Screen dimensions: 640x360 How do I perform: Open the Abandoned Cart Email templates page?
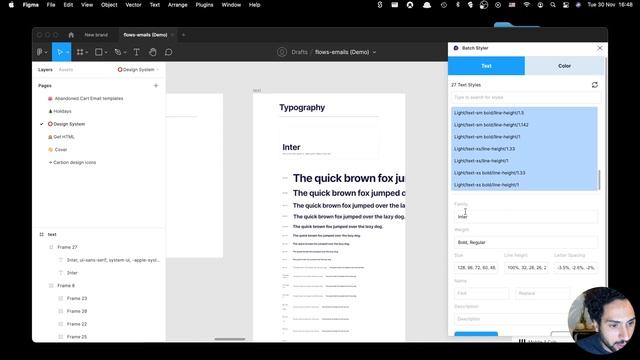click(89, 98)
